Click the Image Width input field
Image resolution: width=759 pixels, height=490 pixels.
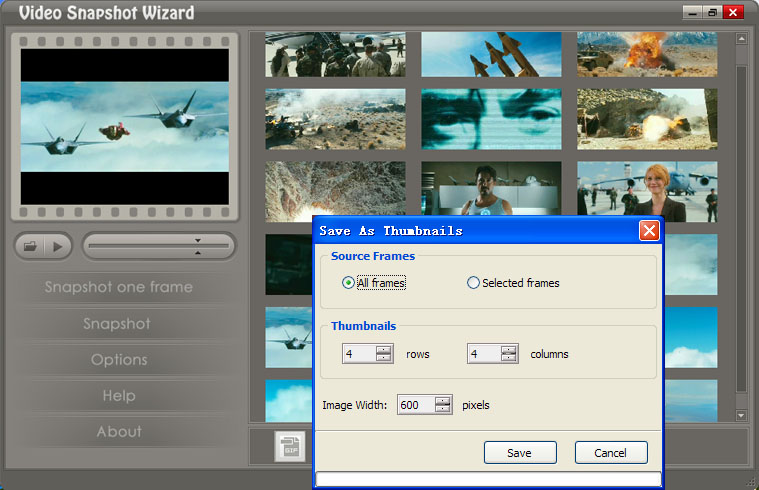click(x=416, y=405)
